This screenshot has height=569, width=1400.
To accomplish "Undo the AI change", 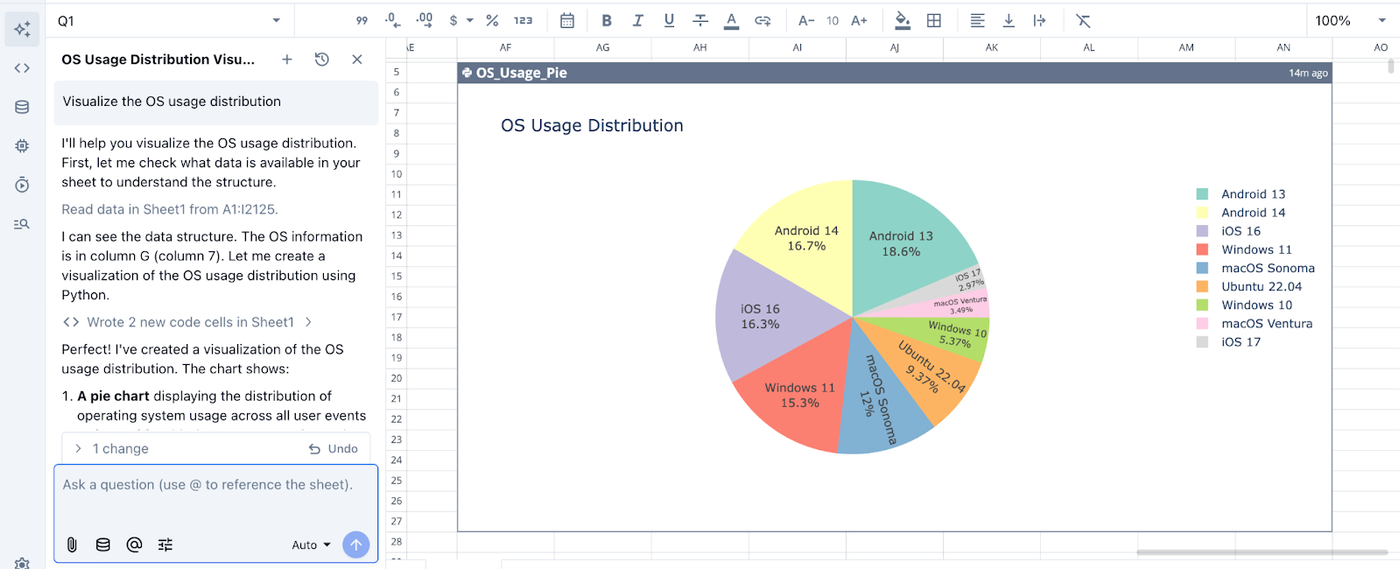I will (333, 449).
